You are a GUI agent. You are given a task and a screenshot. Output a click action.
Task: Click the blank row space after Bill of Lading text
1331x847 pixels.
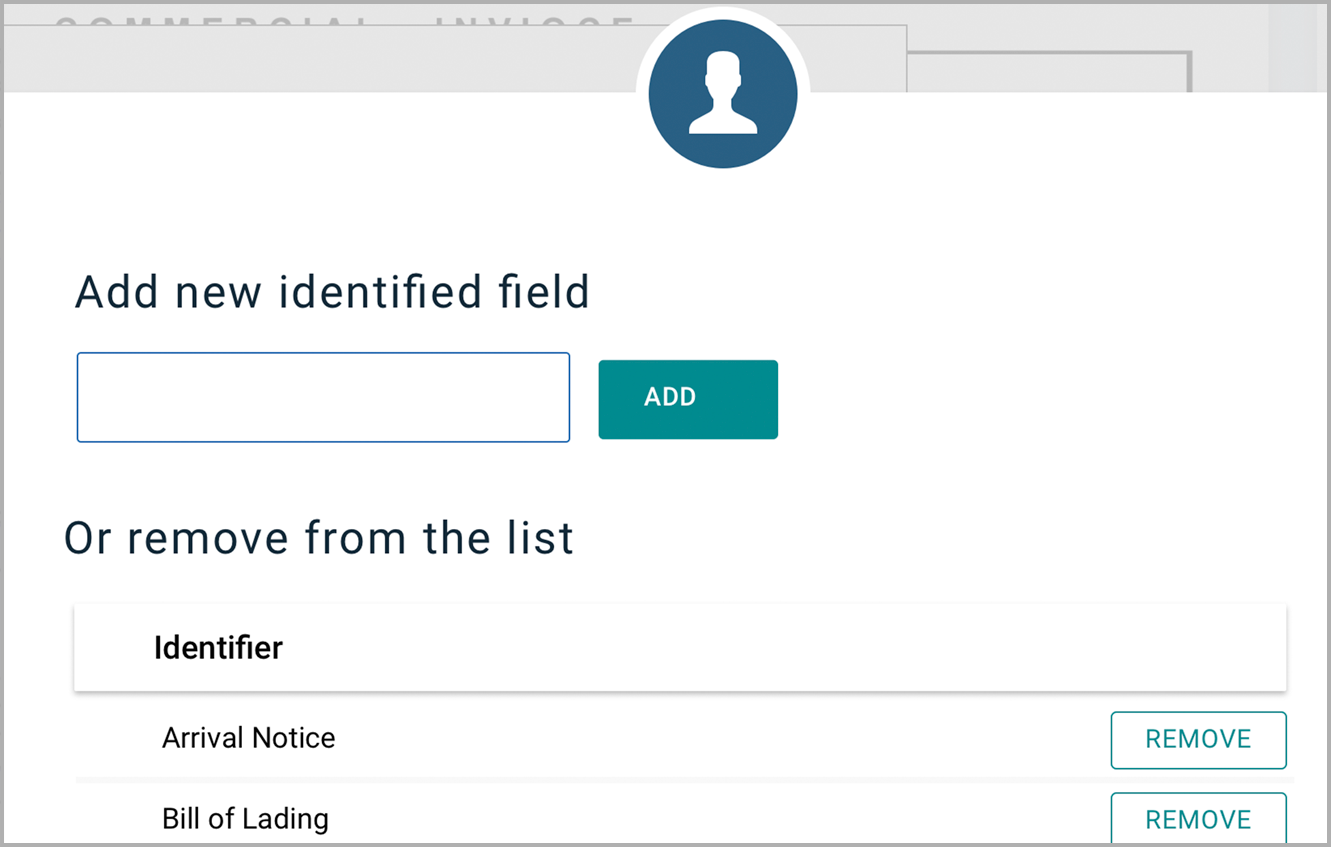(700, 820)
